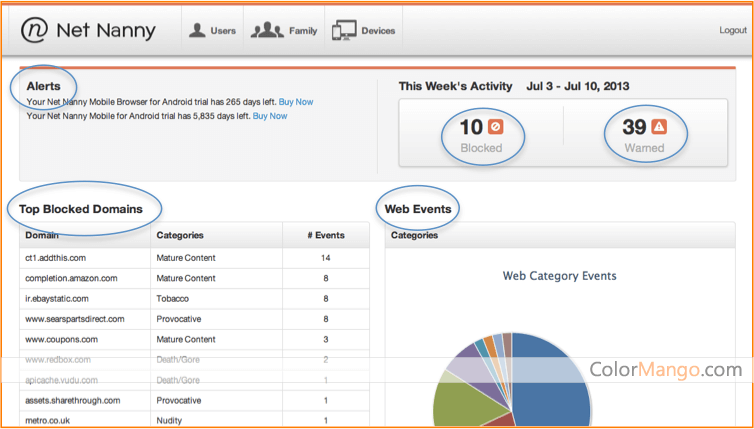Click the Users person icon
Screen dimensions: 754x429
pyautogui.click(x=197, y=30)
